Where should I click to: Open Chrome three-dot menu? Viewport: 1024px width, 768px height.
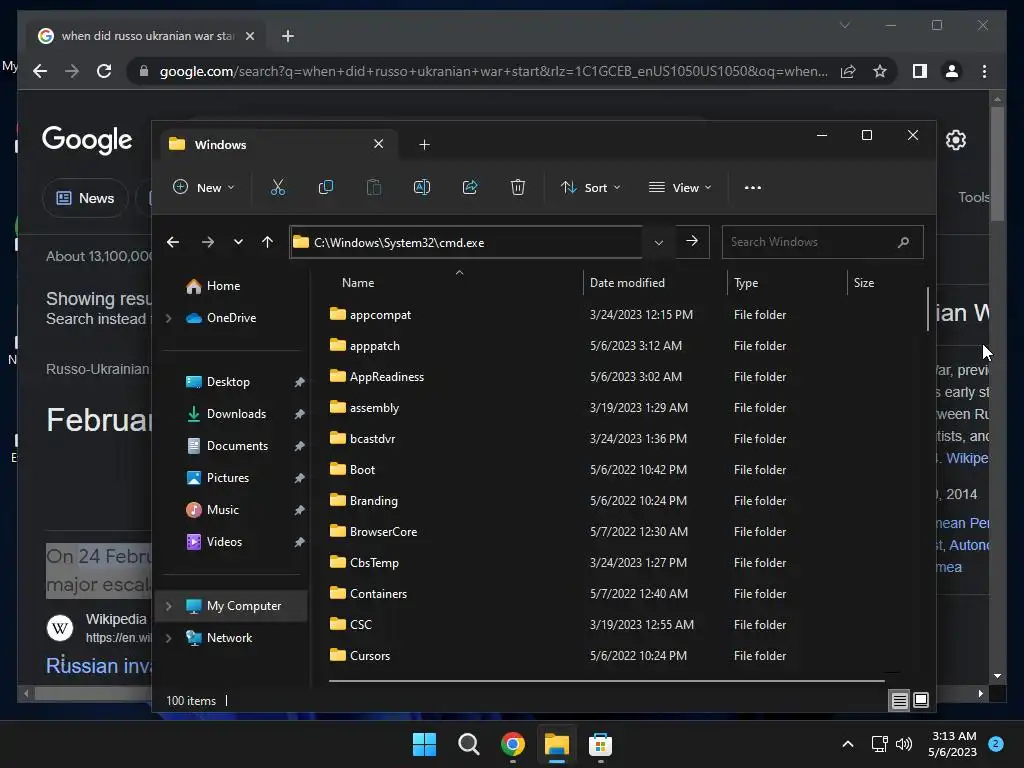(x=984, y=71)
